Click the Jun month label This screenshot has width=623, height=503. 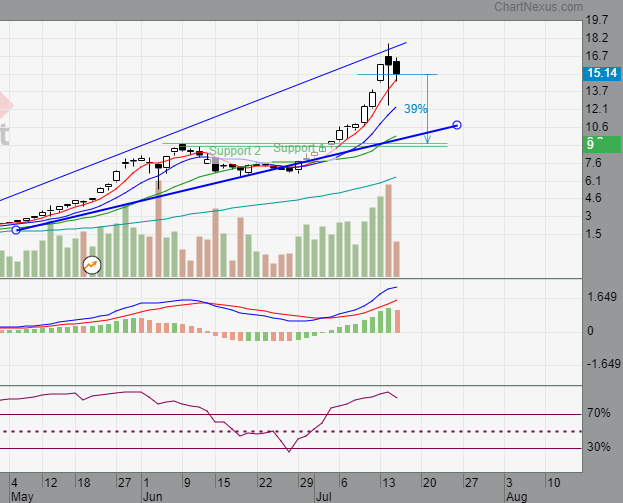(x=153, y=497)
